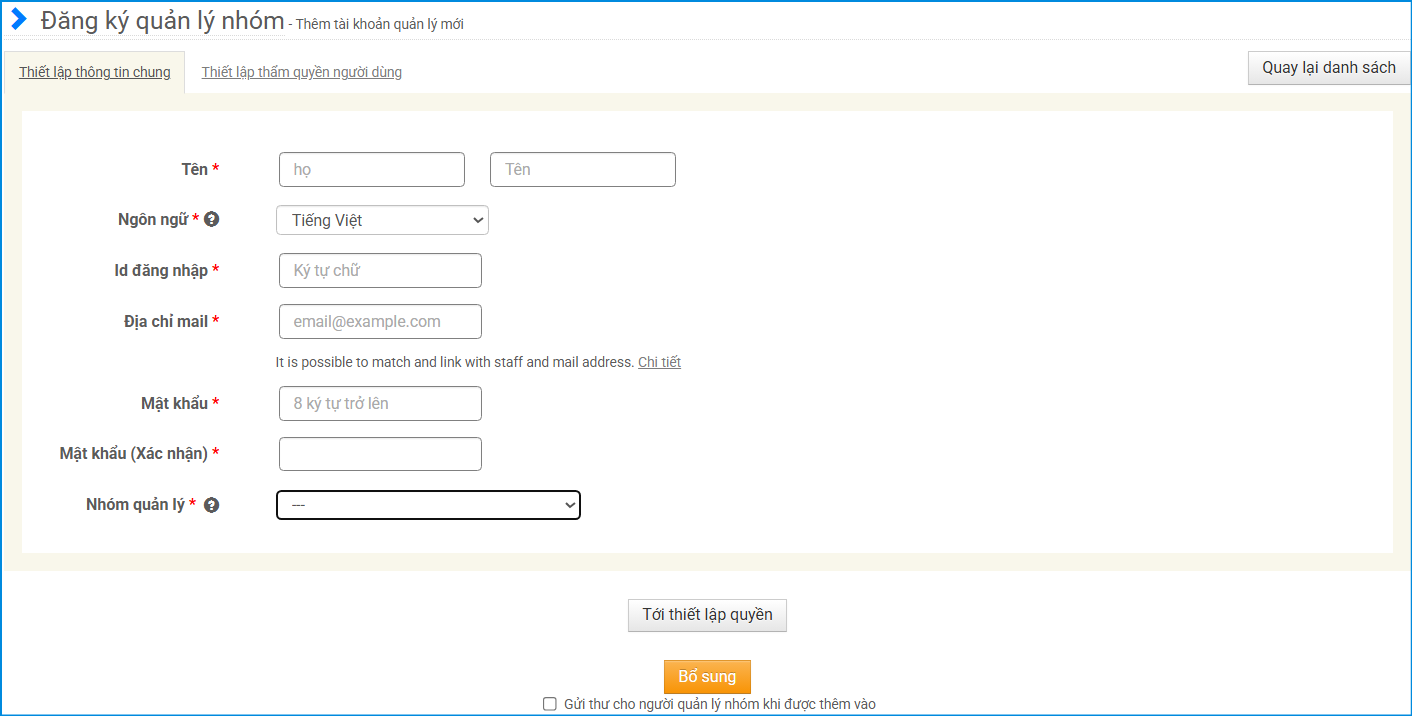Click the Đăng ký quản lý nhóm heading
This screenshot has width=1412, height=716.
(162, 21)
